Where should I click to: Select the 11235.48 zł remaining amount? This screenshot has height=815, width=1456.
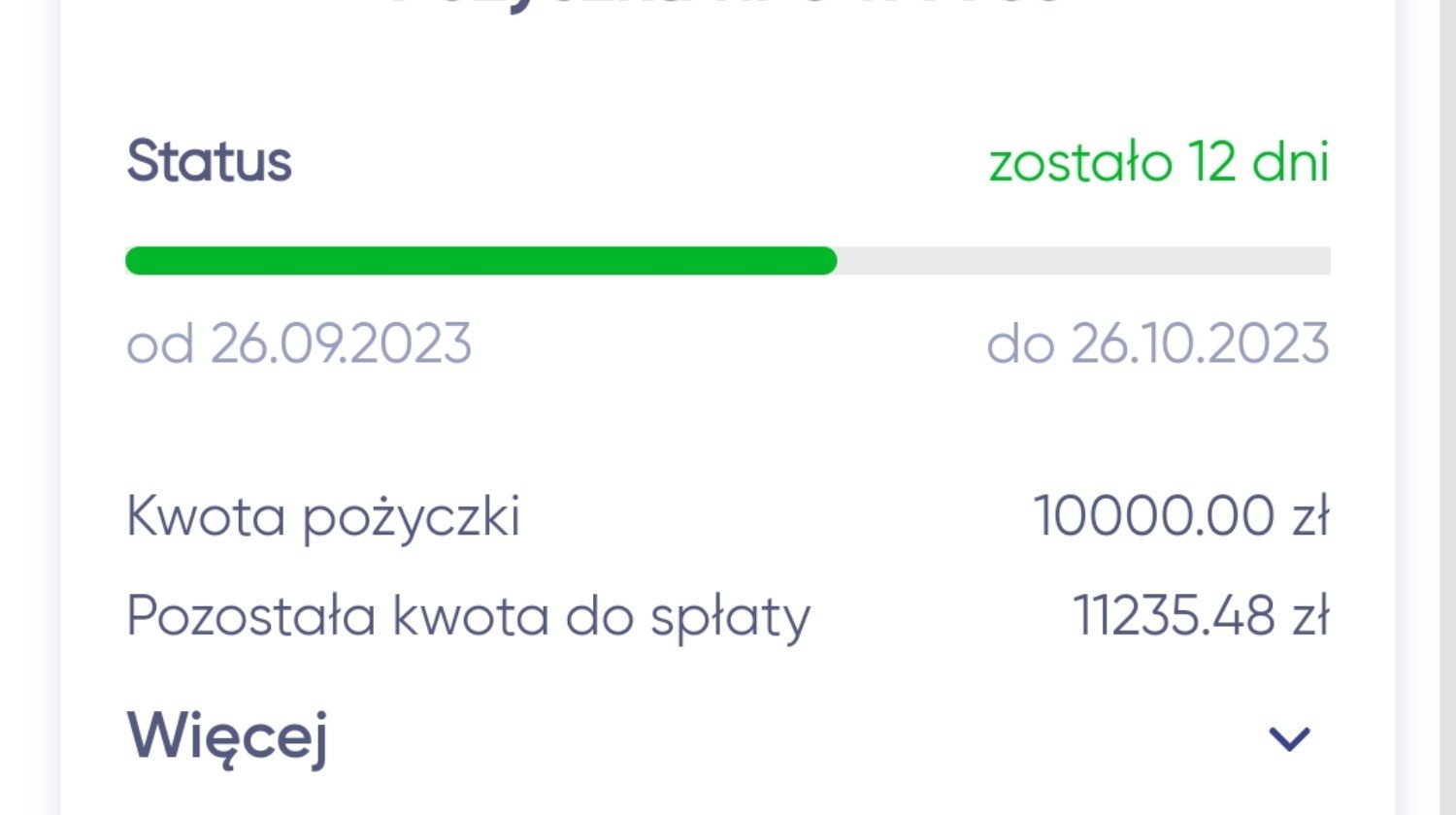[x=1202, y=616]
